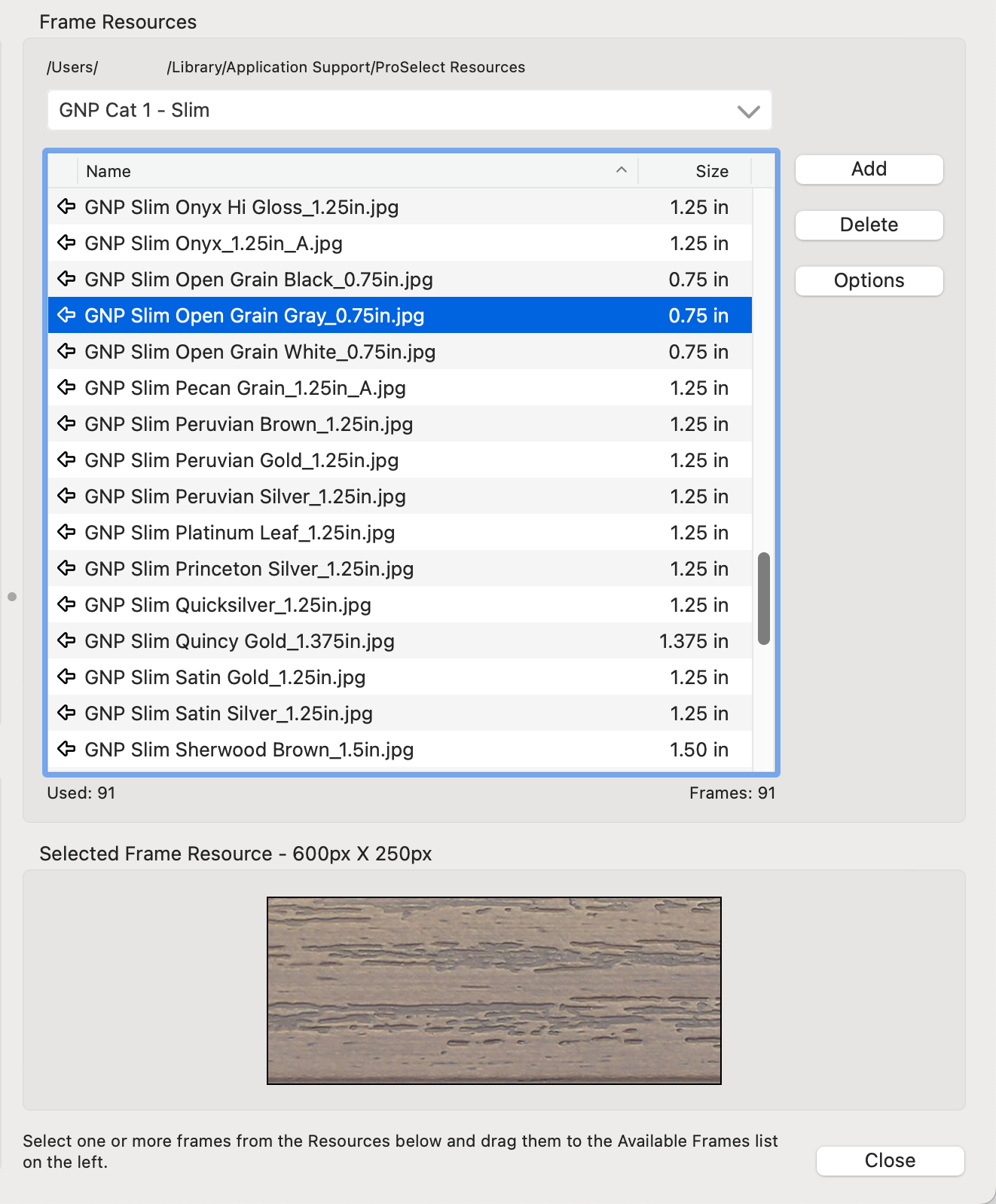Click arrow icon beside Peruvian Gold frame
The width and height of the screenshot is (996, 1204).
66,460
